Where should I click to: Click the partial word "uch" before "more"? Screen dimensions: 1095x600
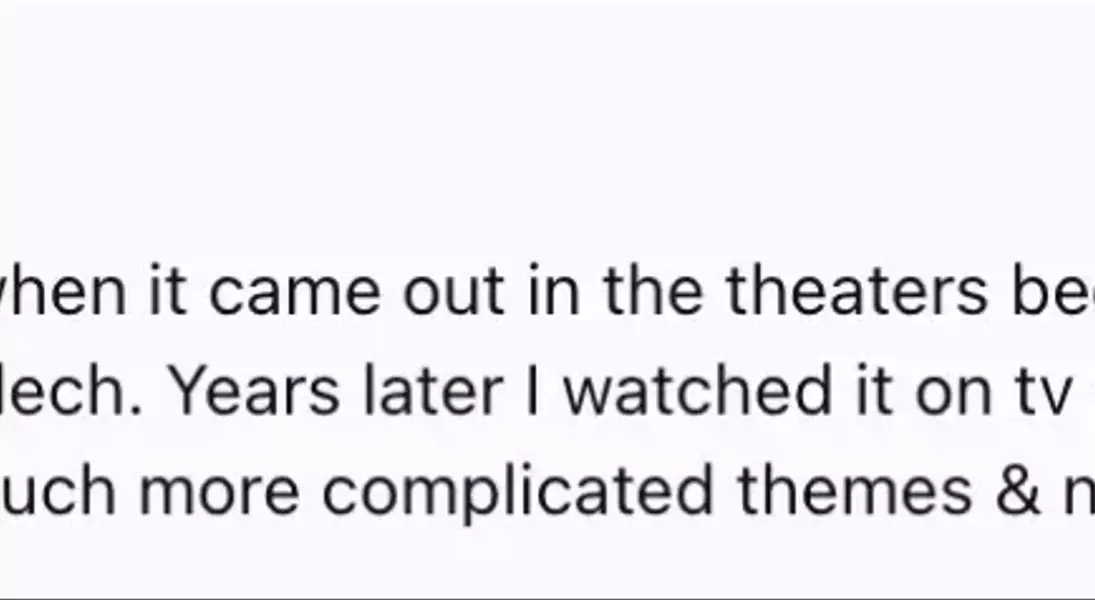(x=57, y=492)
